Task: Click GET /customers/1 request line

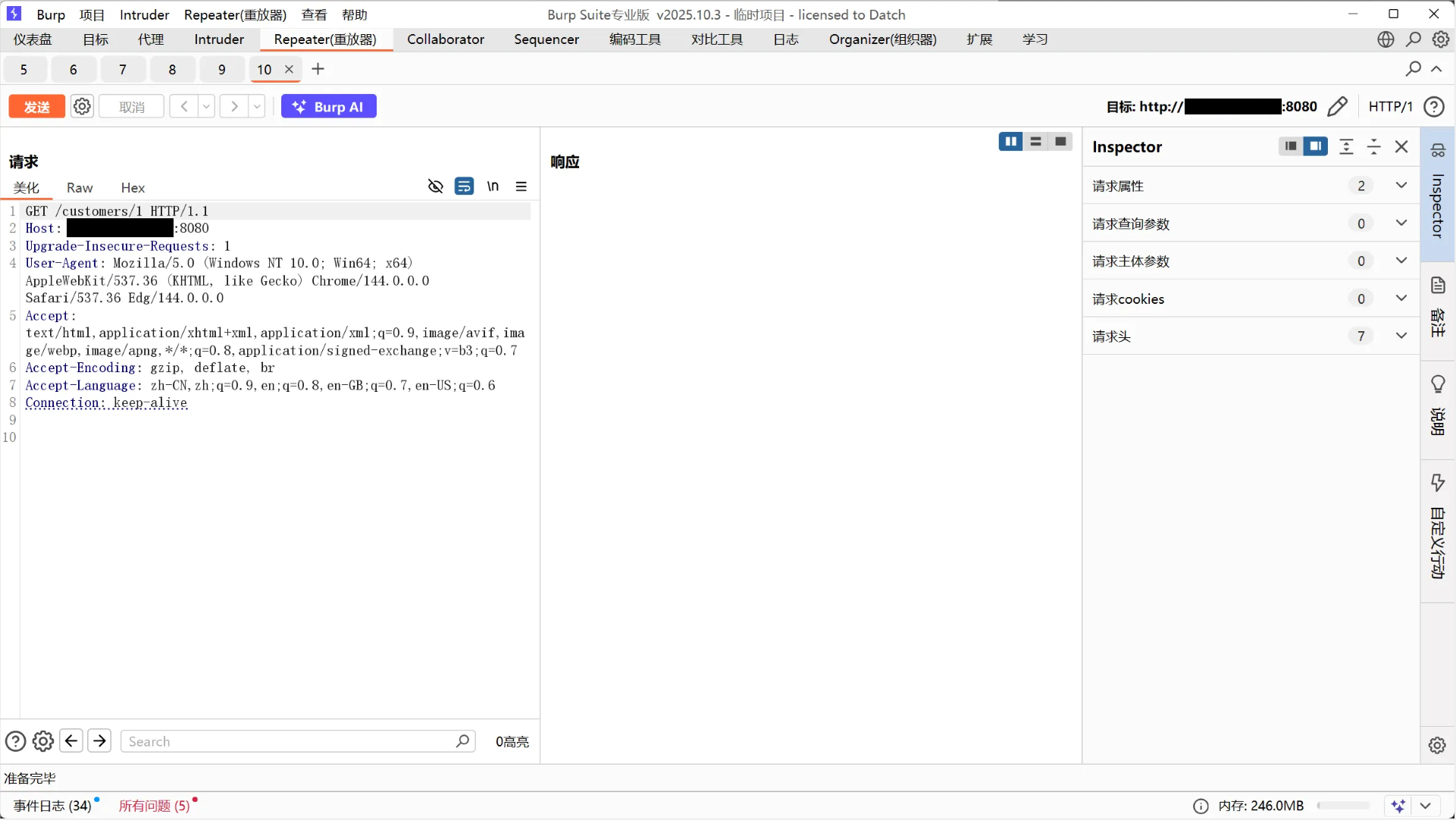Action: (117, 211)
